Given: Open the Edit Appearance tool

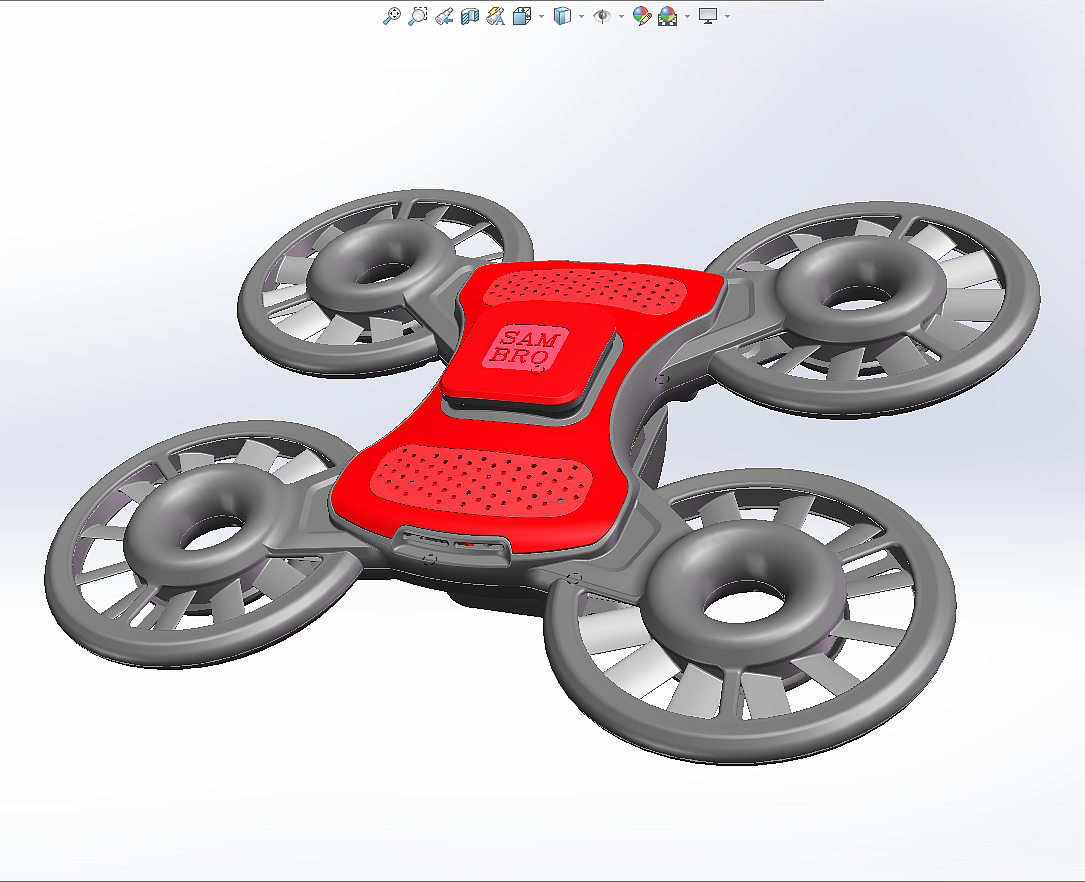Looking at the screenshot, I should pyautogui.click(x=642, y=16).
